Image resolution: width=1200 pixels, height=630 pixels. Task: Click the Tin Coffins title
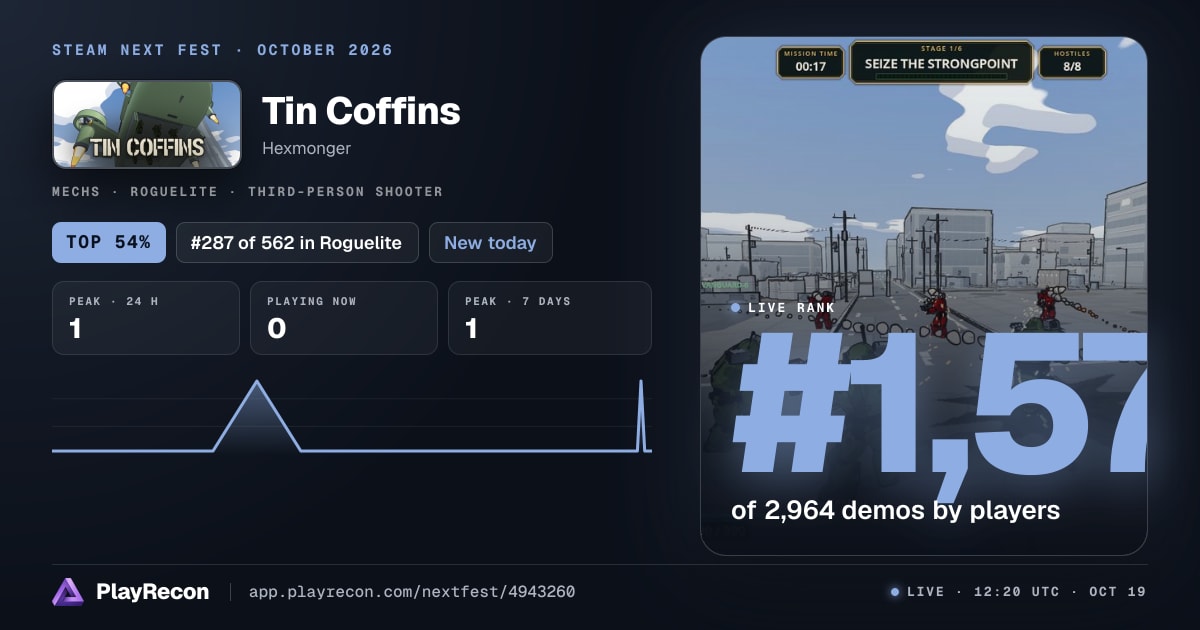pos(361,111)
